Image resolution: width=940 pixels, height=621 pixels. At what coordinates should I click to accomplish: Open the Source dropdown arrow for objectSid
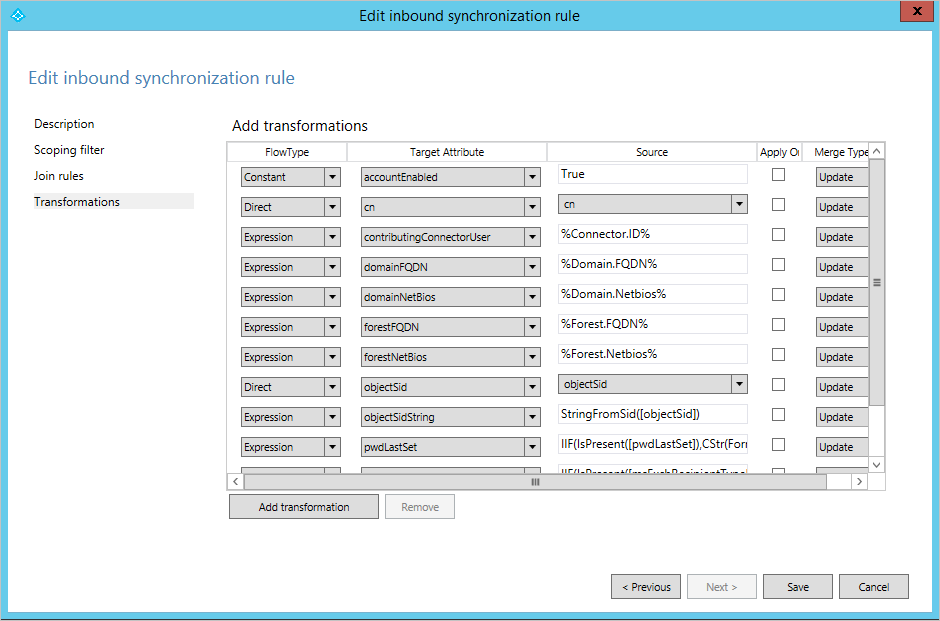coord(739,384)
